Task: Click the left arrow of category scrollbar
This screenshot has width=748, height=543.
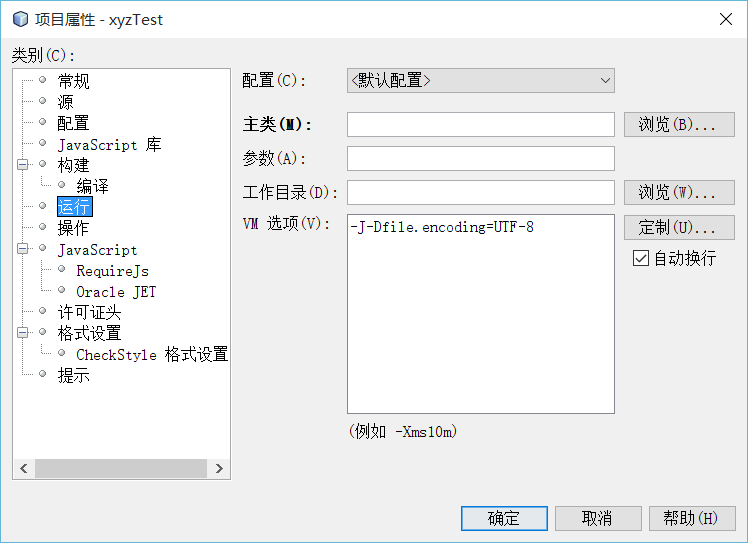Action: [22, 469]
